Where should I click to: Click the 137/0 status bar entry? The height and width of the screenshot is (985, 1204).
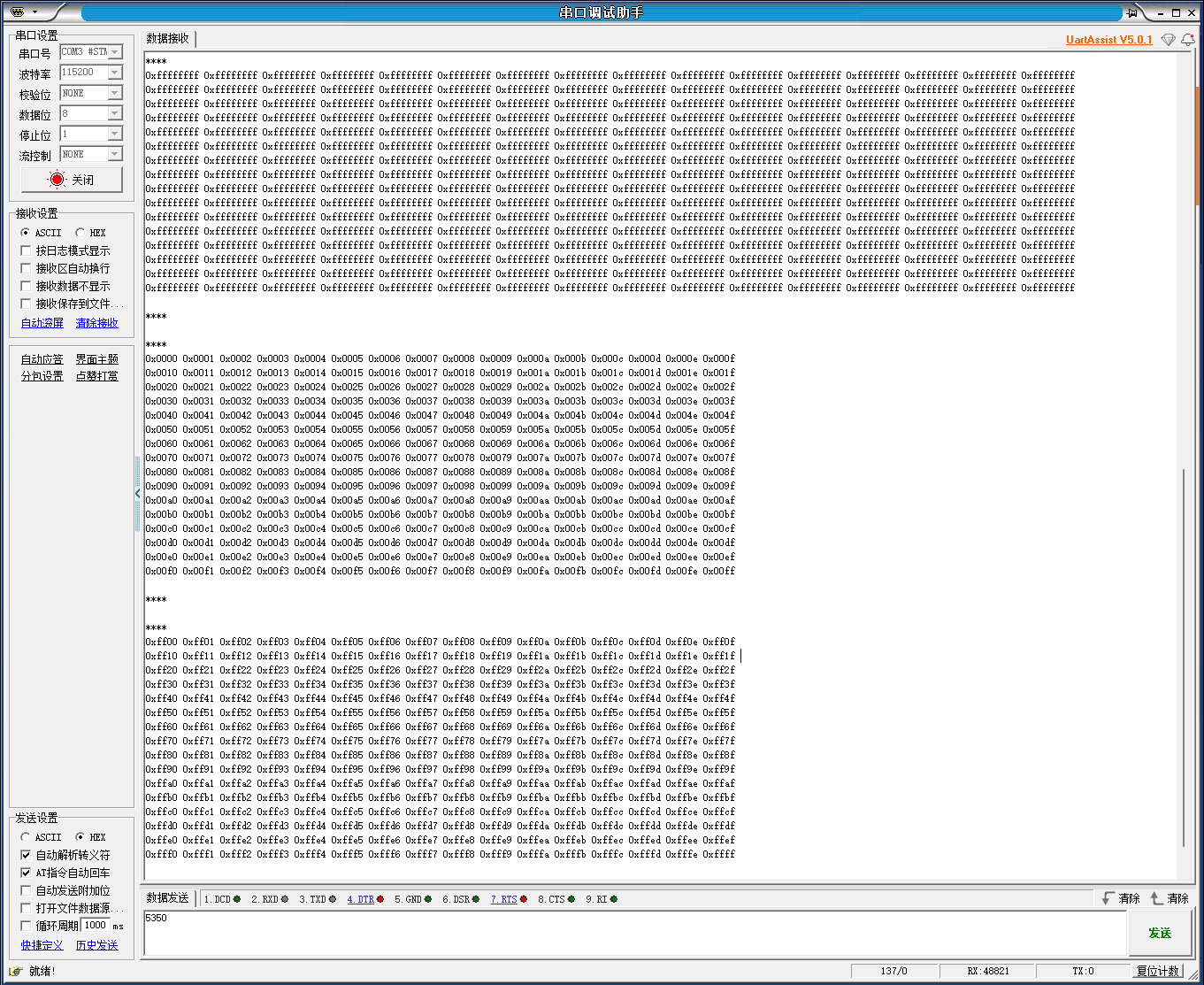[893, 971]
